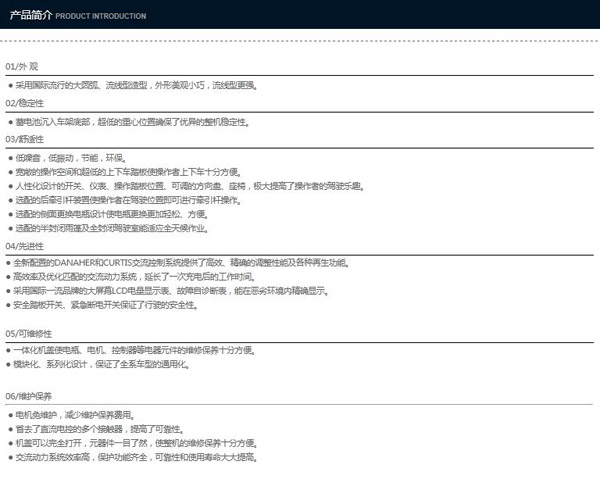This screenshot has height=479, width=600.
Task: Click bullet before 人性化设计的开关 line
Action: (x=9, y=186)
